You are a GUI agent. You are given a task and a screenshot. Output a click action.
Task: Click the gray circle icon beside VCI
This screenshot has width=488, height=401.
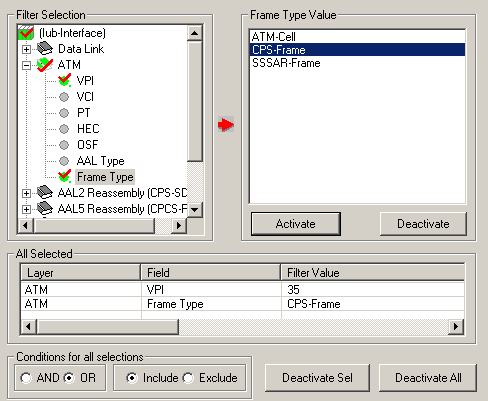(x=64, y=97)
